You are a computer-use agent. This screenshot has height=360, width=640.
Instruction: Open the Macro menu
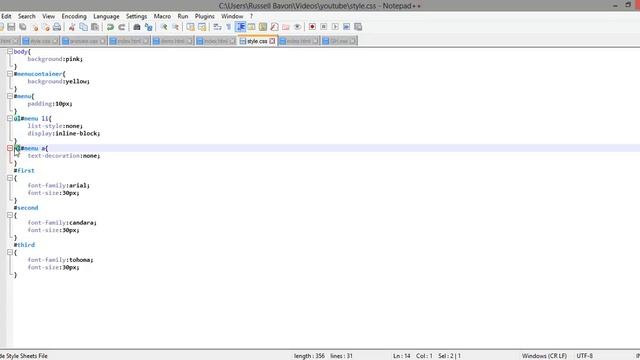click(162, 16)
